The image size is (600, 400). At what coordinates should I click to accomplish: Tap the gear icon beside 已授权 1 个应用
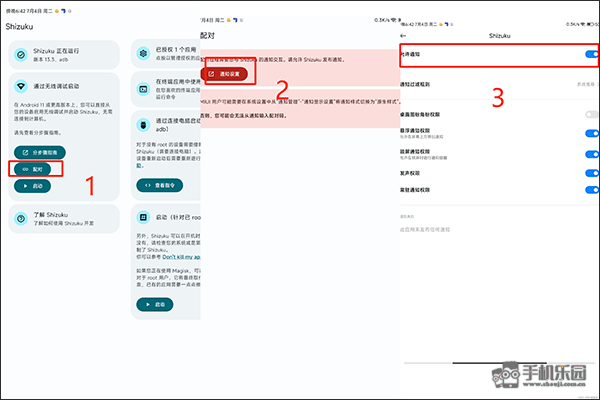tap(143, 54)
